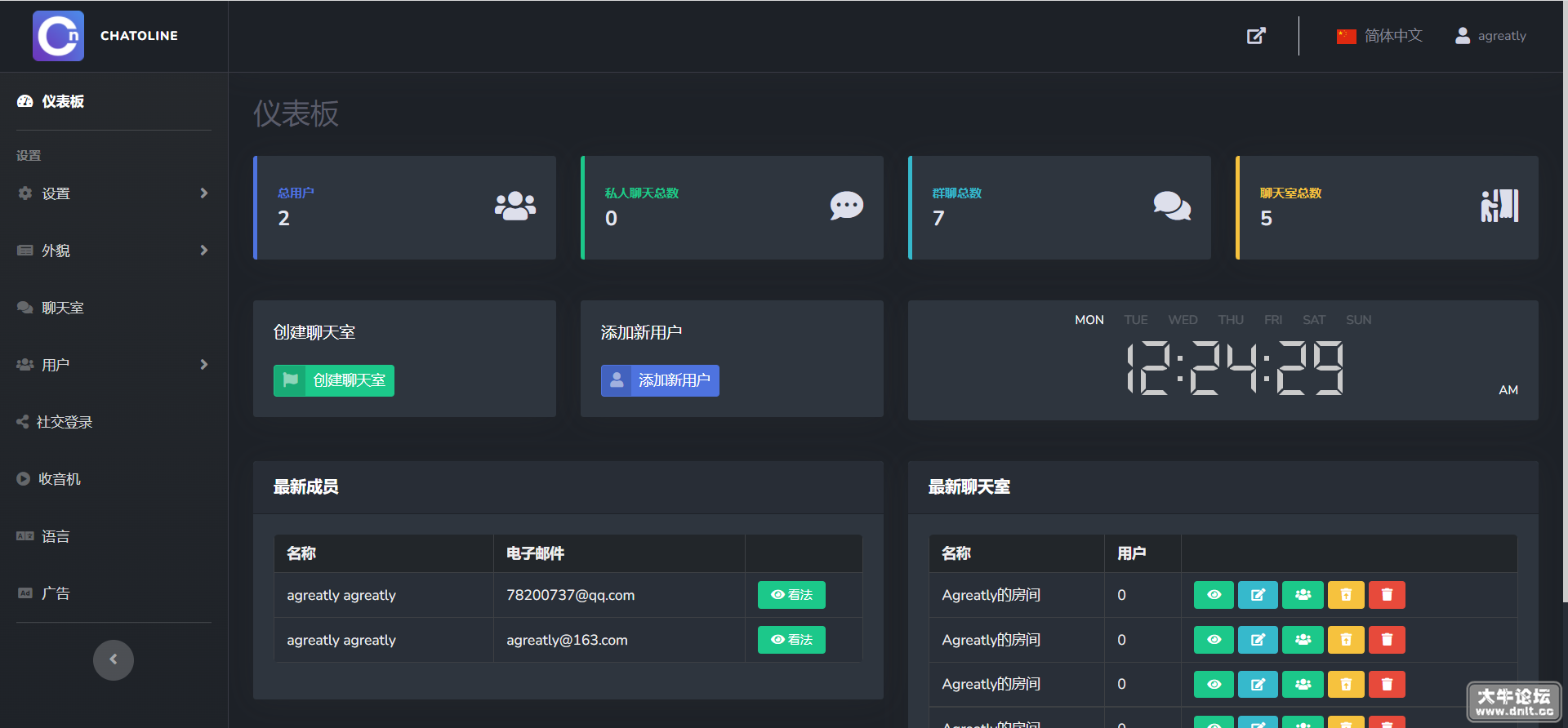Click 看法 for 78200737@qq.com member
Viewport: 1568px width, 728px height.
point(791,595)
